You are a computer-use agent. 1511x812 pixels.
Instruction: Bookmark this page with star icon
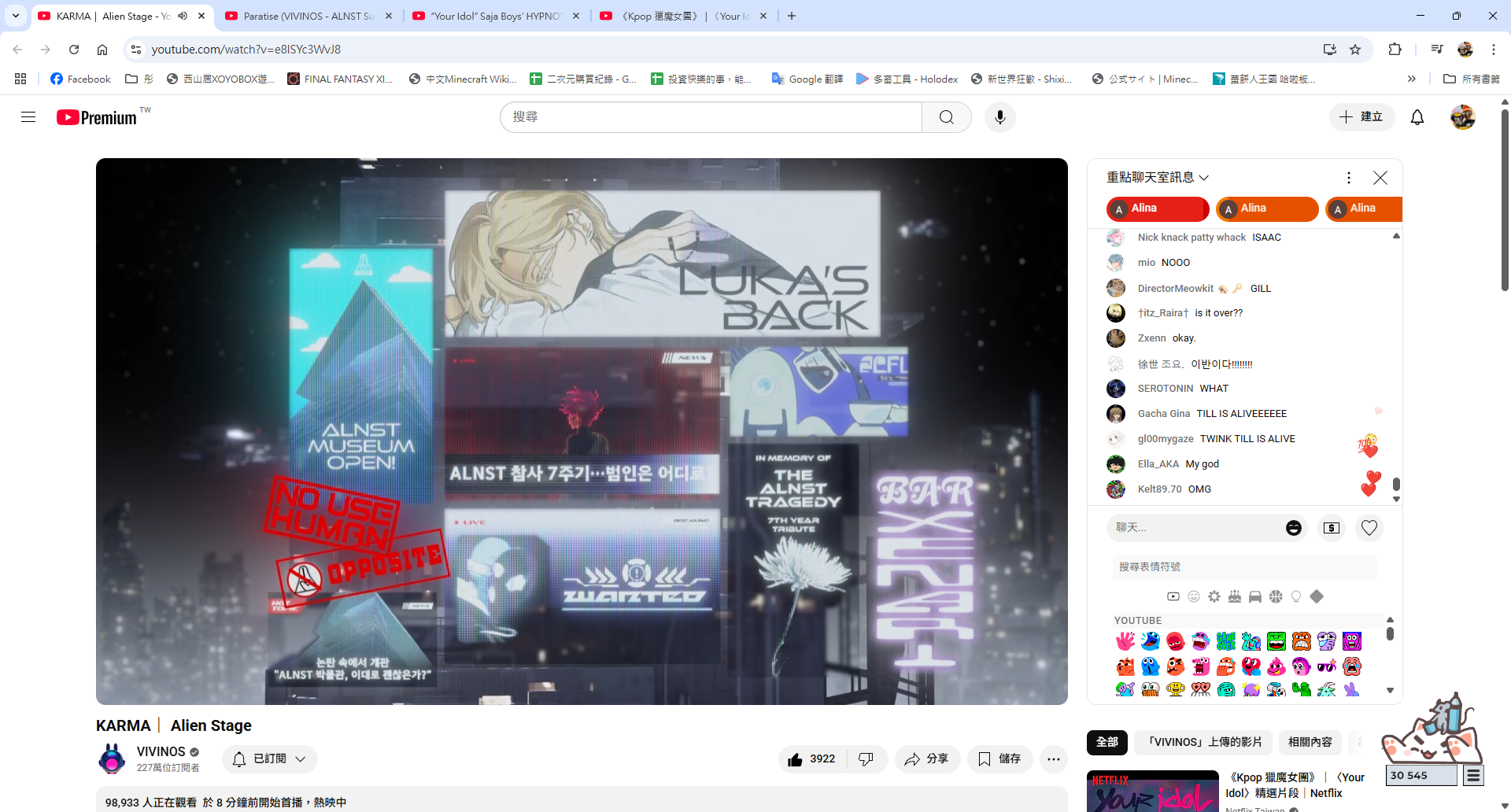[1355, 50]
